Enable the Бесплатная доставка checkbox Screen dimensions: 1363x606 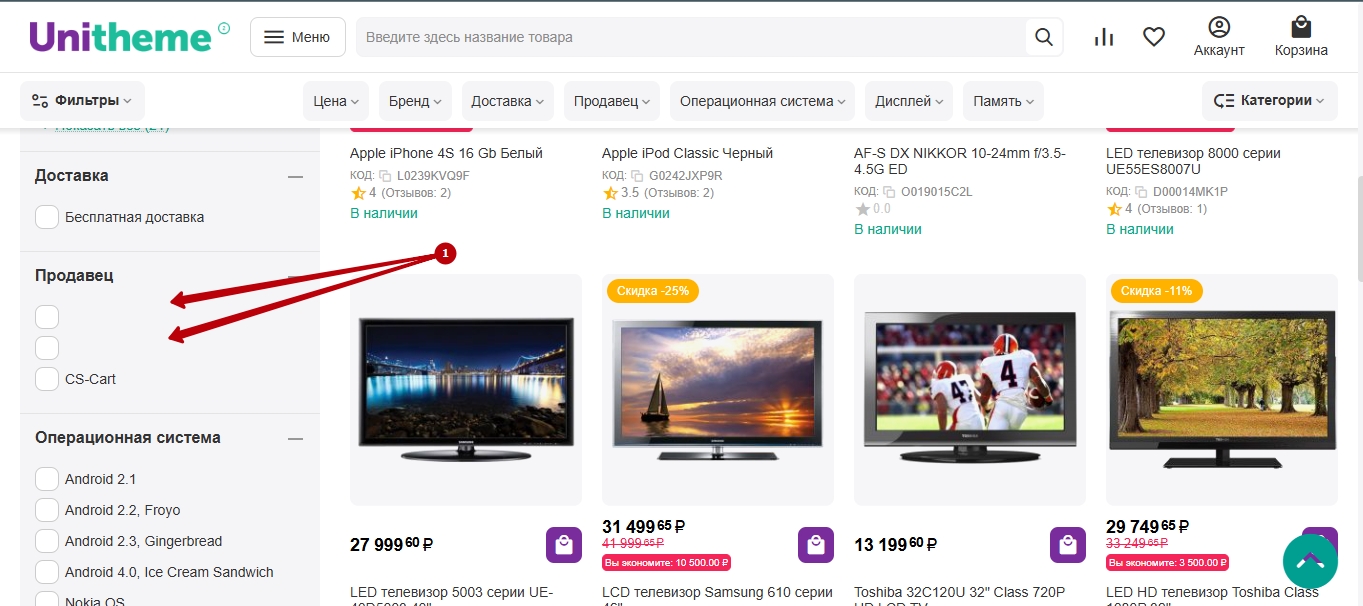(x=47, y=217)
